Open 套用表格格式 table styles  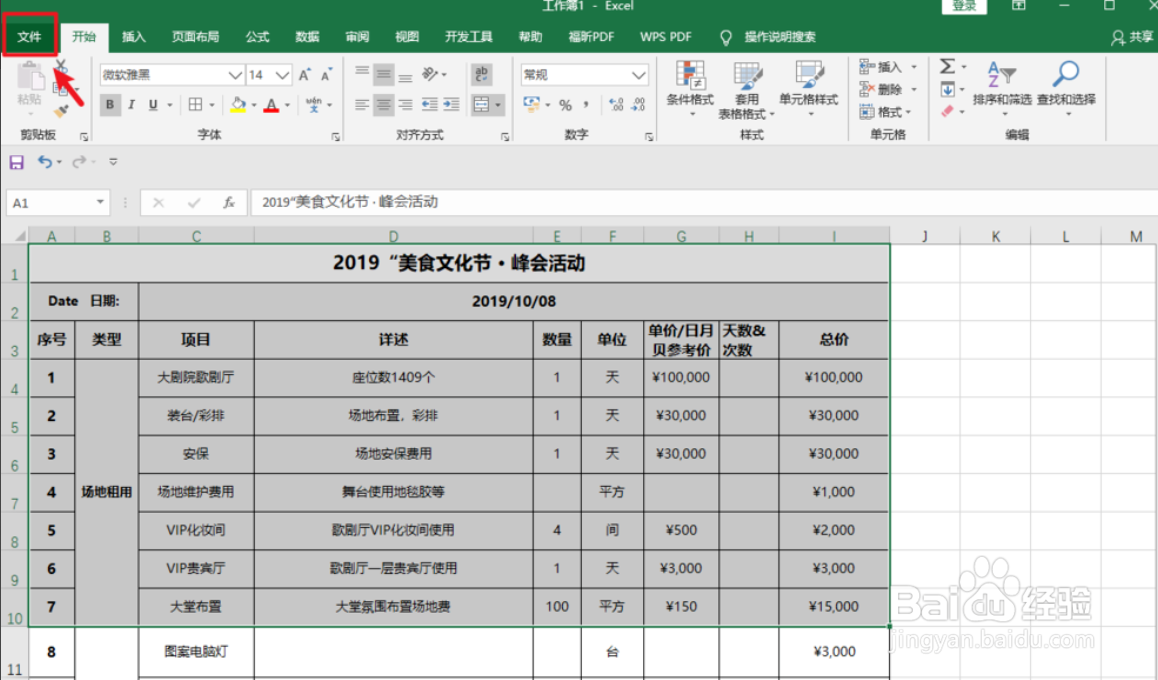pos(747,89)
